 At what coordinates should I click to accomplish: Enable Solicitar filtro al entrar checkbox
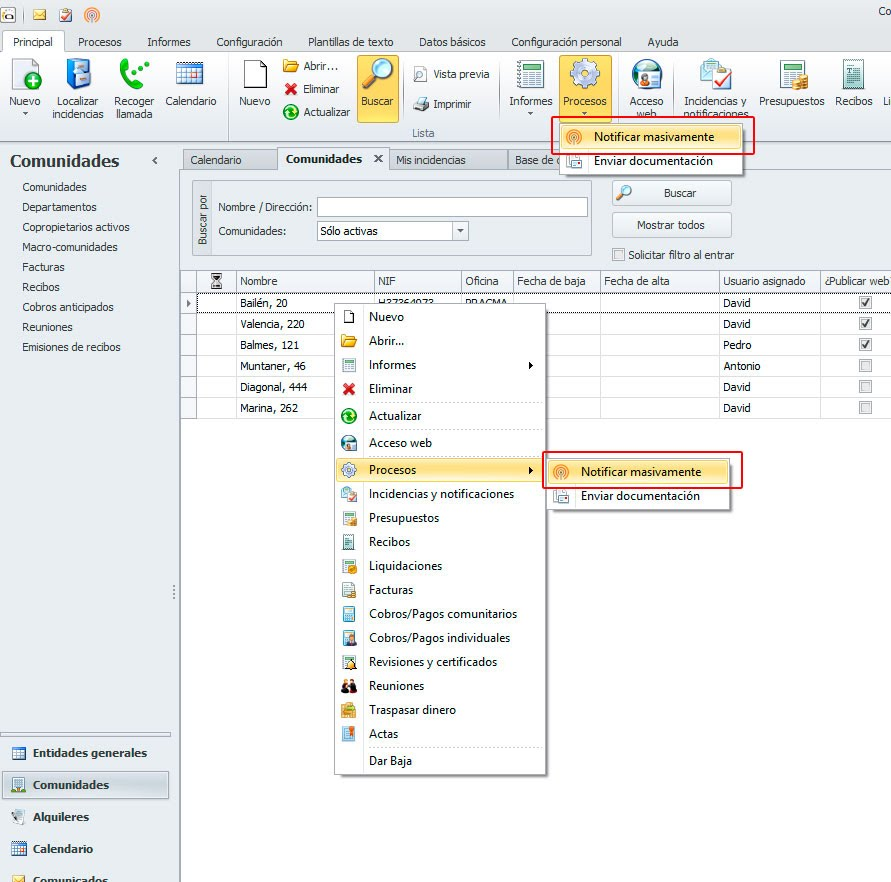pyautogui.click(x=619, y=255)
